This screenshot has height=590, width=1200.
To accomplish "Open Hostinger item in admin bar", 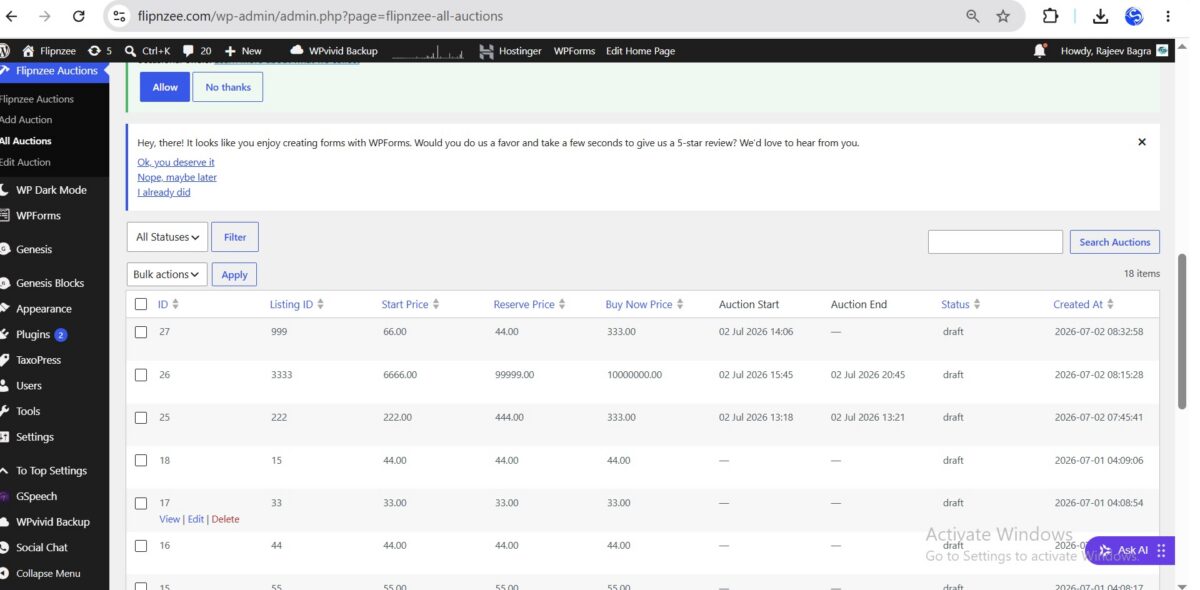I will (x=510, y=51).
